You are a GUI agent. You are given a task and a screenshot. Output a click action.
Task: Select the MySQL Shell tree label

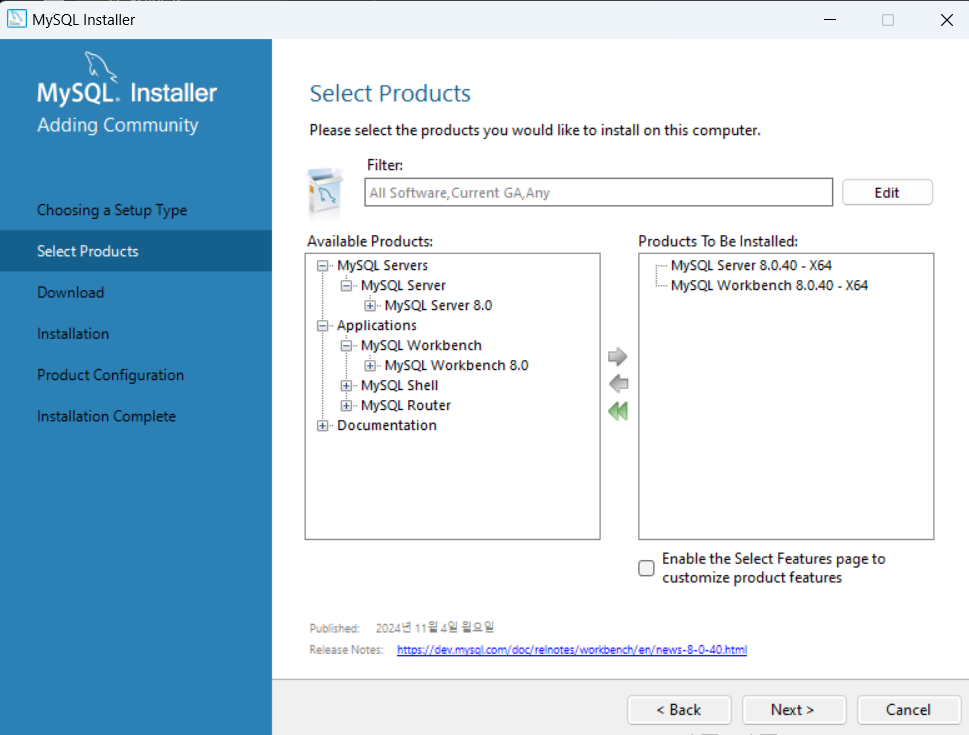point(400,386)
